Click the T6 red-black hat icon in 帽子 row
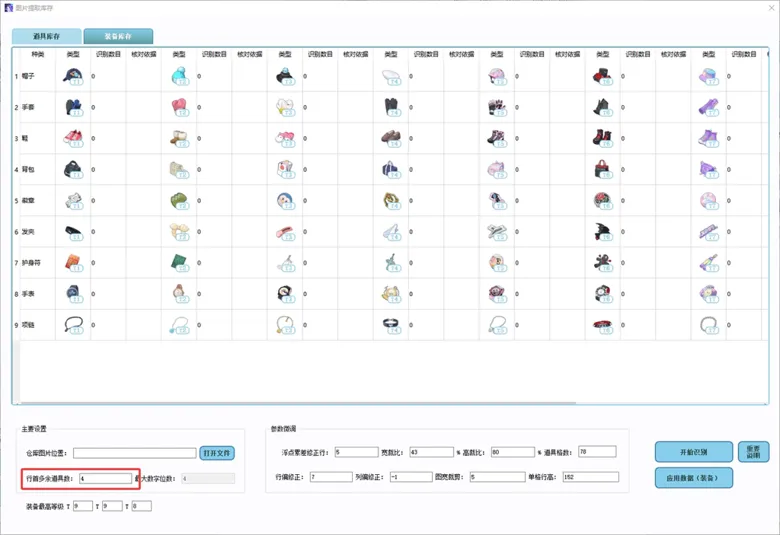 pyautogui.click(x=602, y=76)
